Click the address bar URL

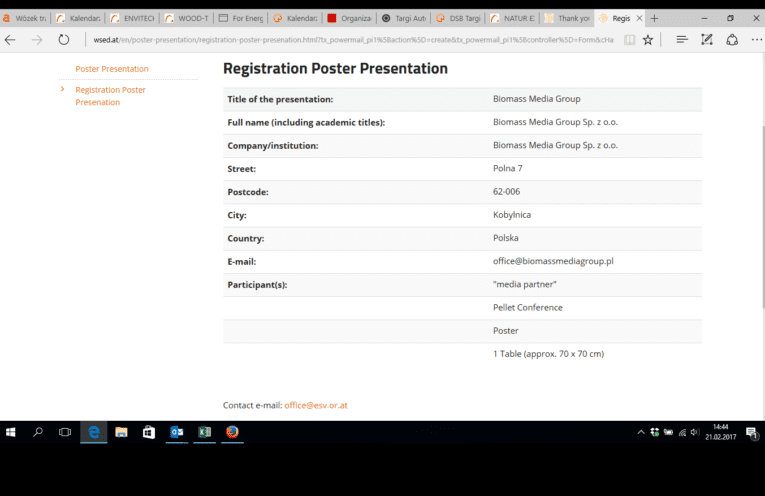353,40
